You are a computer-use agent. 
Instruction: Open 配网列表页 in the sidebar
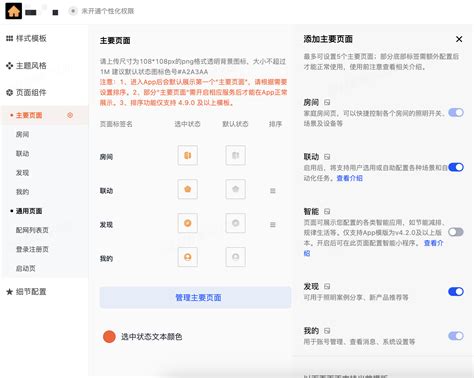[32, 230]
